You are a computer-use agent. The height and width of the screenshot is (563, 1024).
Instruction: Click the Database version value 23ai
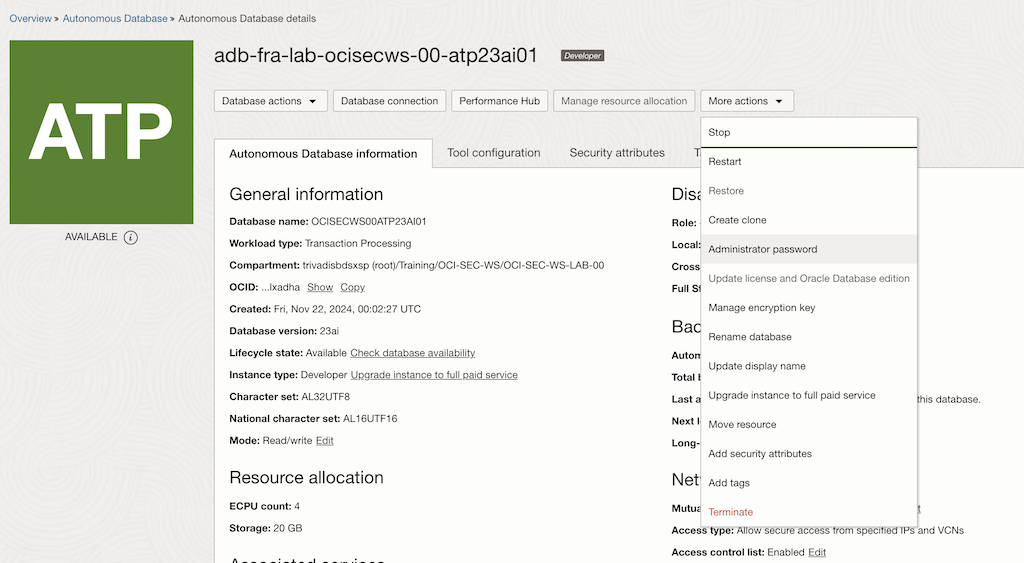pyautogui.click(x=329, y=331)
